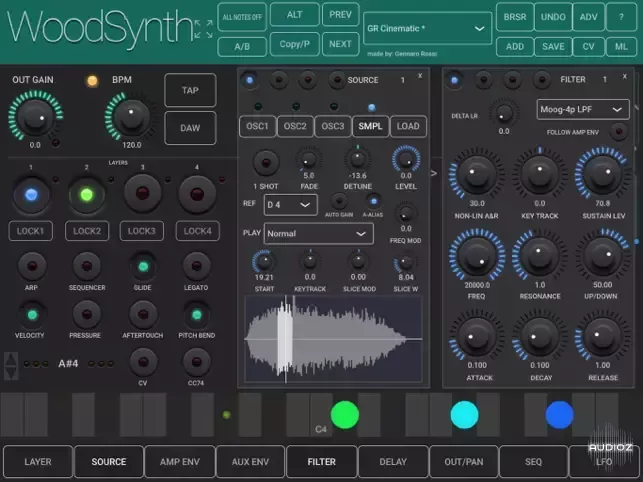Select first blue slot LED in Filter panel
Image resolution: width=643 pixels, height=482 pixels.
tap(454, 80)
